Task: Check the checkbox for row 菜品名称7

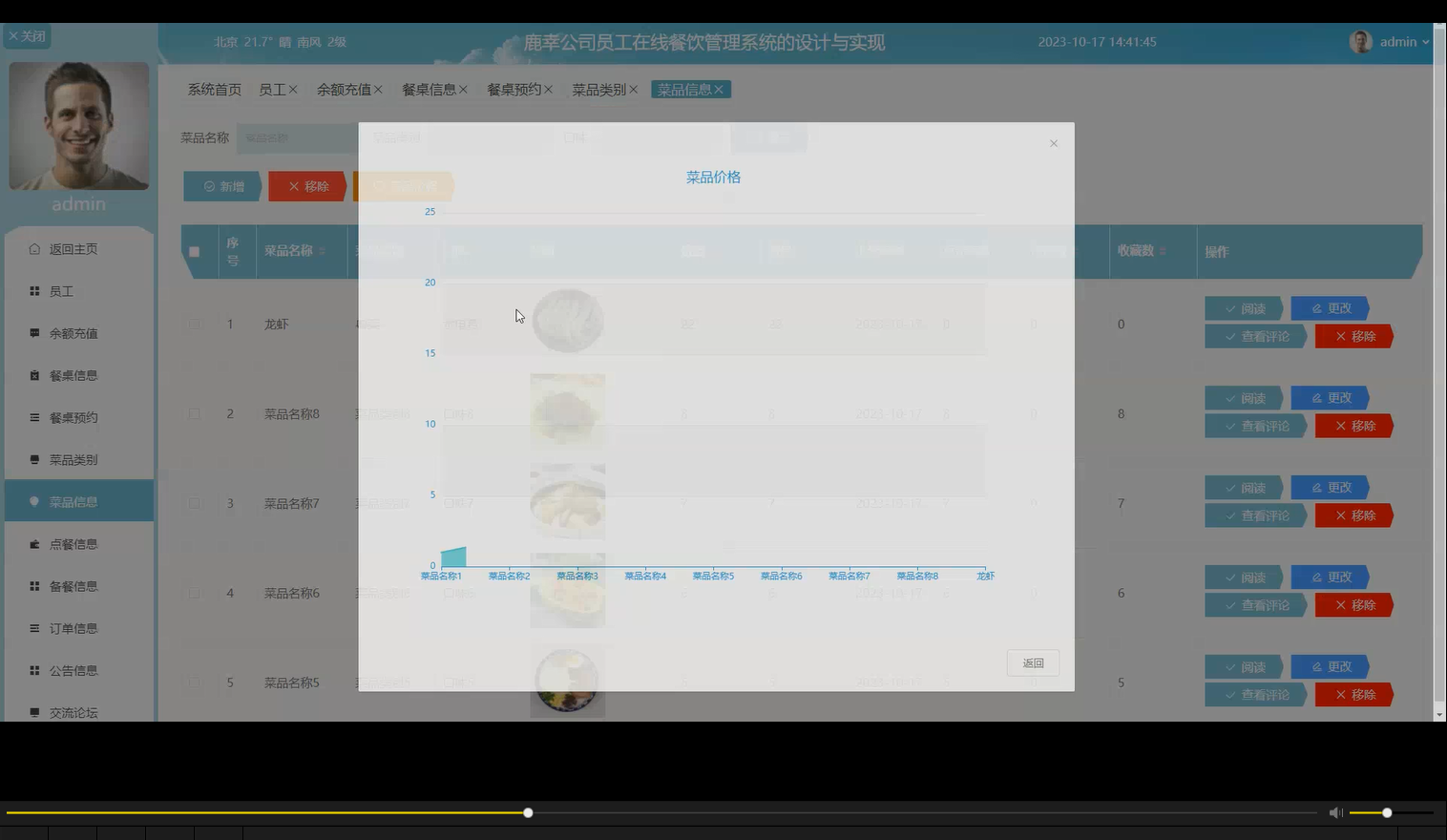Action: coord(194,503)
